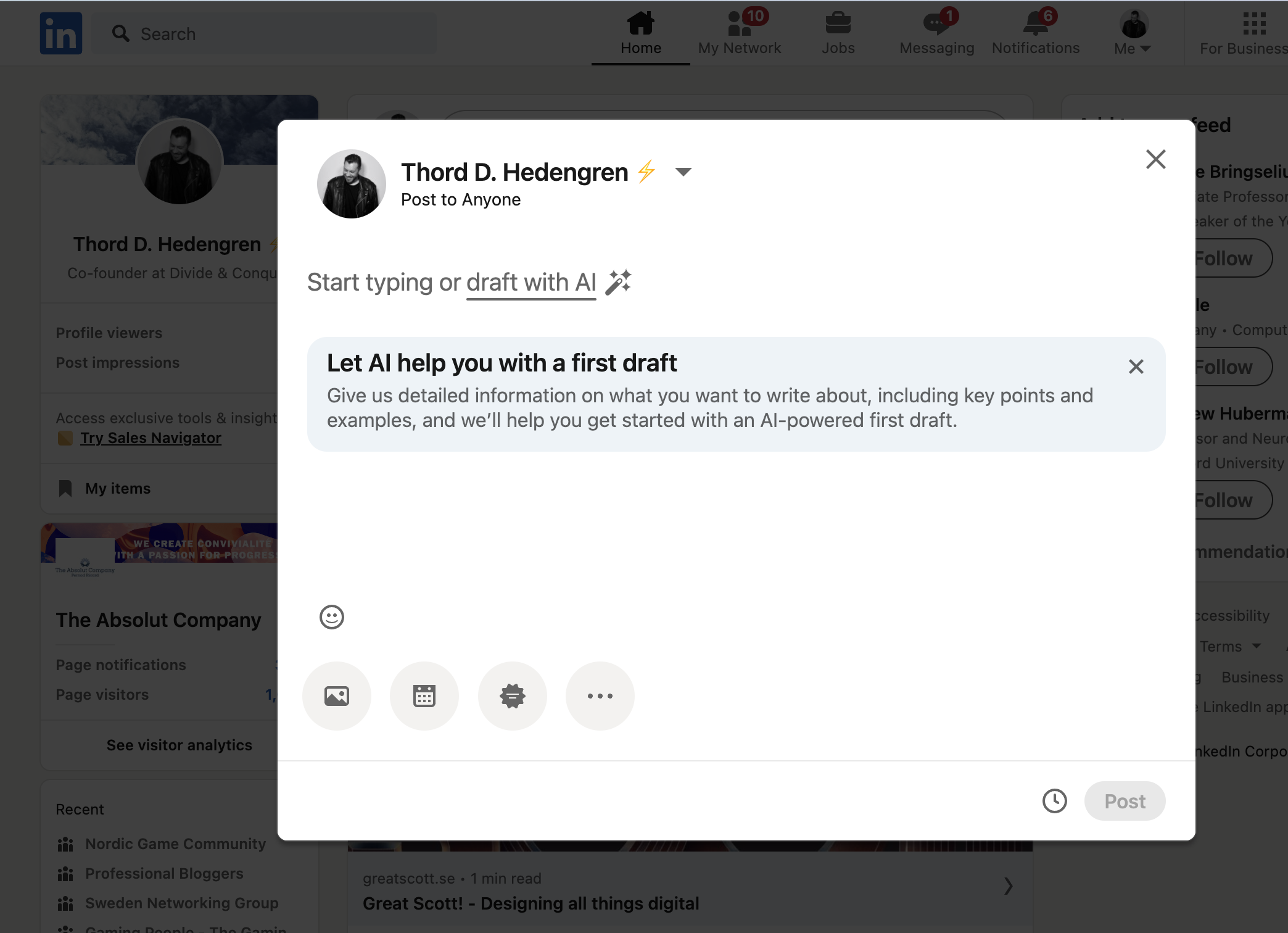Open Messaging from the top bar

point(936,32)
